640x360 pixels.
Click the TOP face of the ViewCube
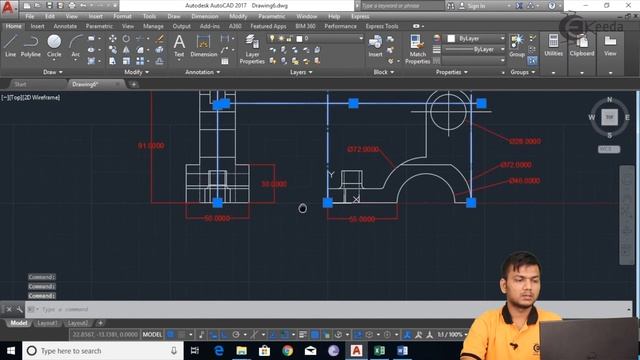point(609,117)
